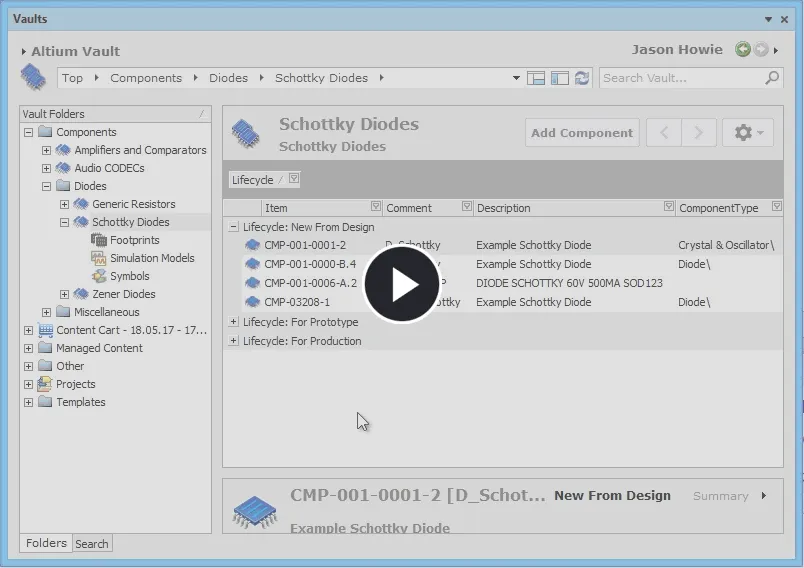Click the Schottky Diodes header chip icon
The image size is (804, 568).
(x=246, y=134)
